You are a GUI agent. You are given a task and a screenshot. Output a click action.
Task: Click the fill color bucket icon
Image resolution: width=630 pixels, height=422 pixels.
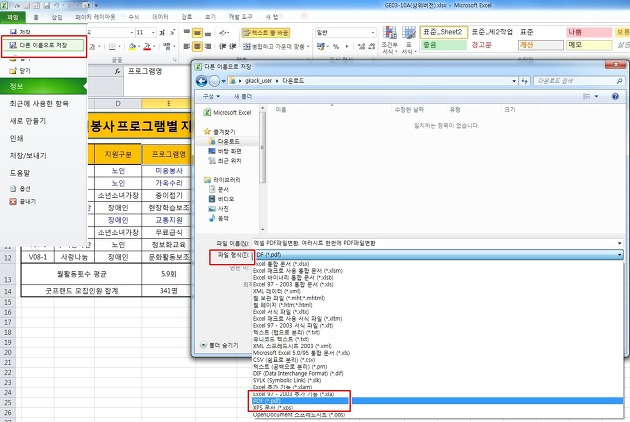[x=132, y=47]
